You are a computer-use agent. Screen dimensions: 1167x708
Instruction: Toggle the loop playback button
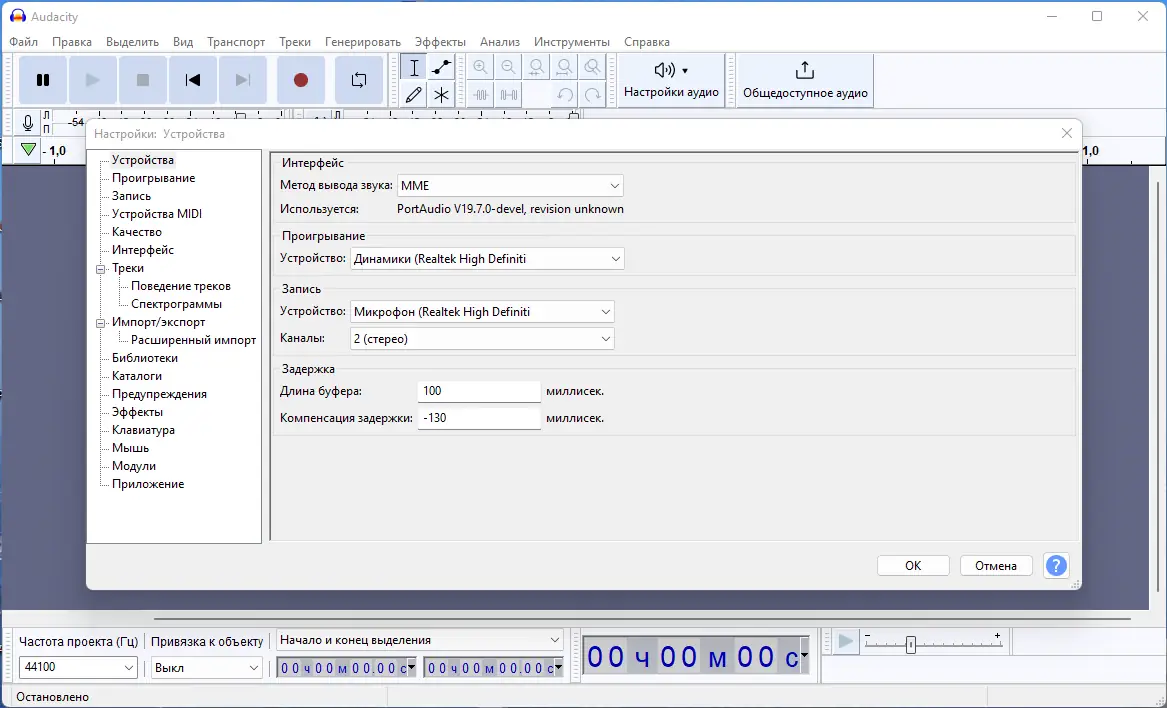tap(359, 80)
